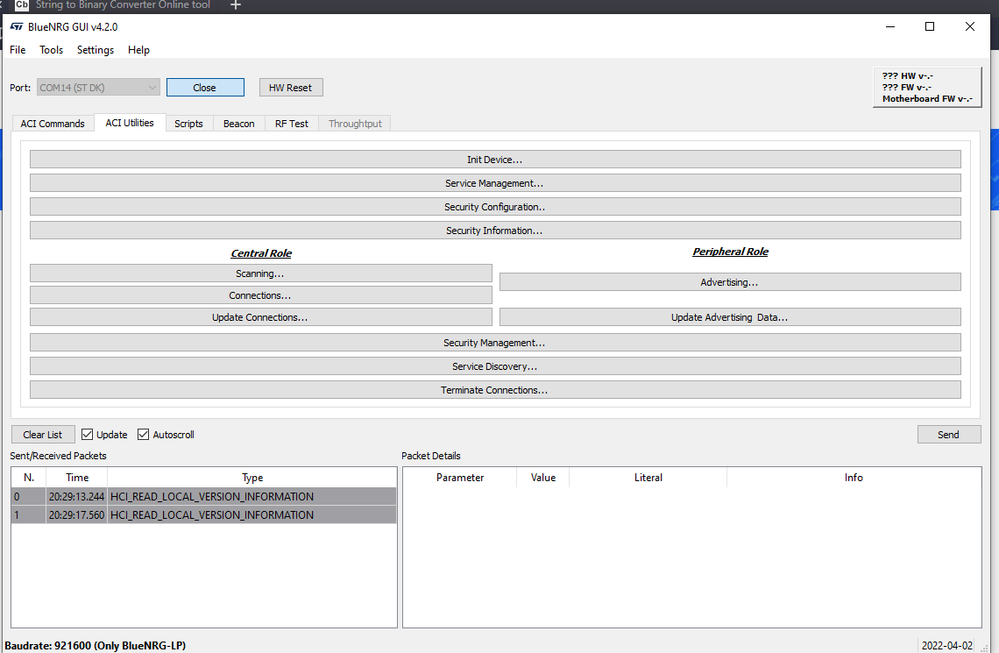Open the Settings menu

(x=96, y=50)
